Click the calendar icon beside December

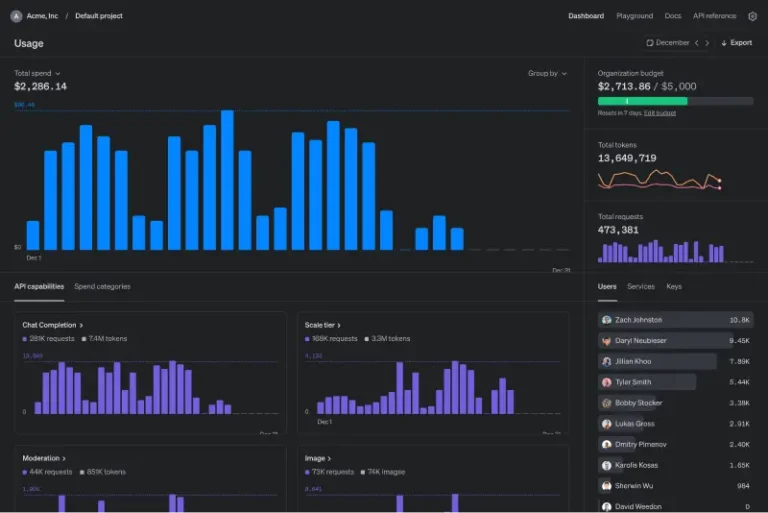650,43
